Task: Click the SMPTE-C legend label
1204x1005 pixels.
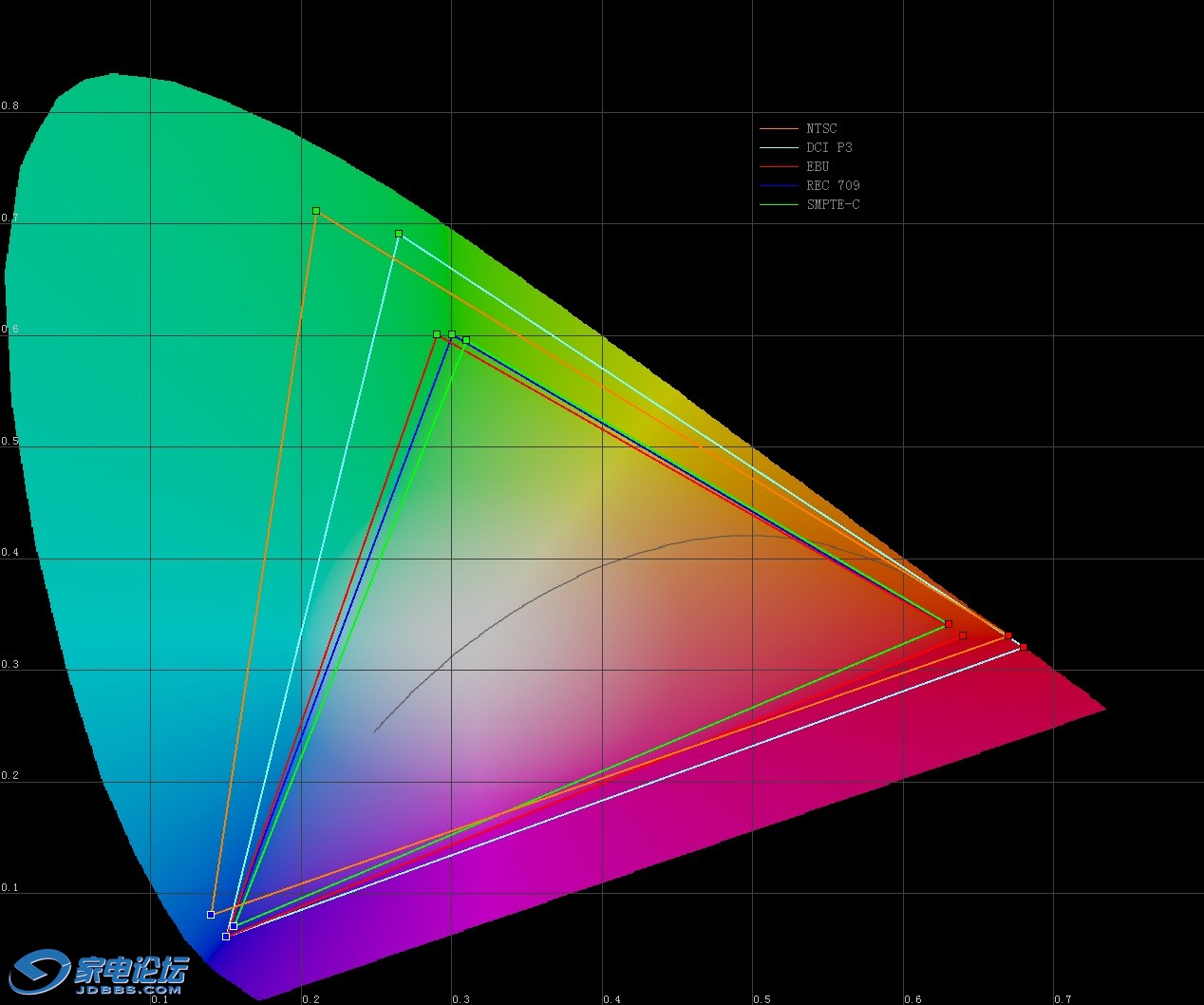Action: coord(833,204)
